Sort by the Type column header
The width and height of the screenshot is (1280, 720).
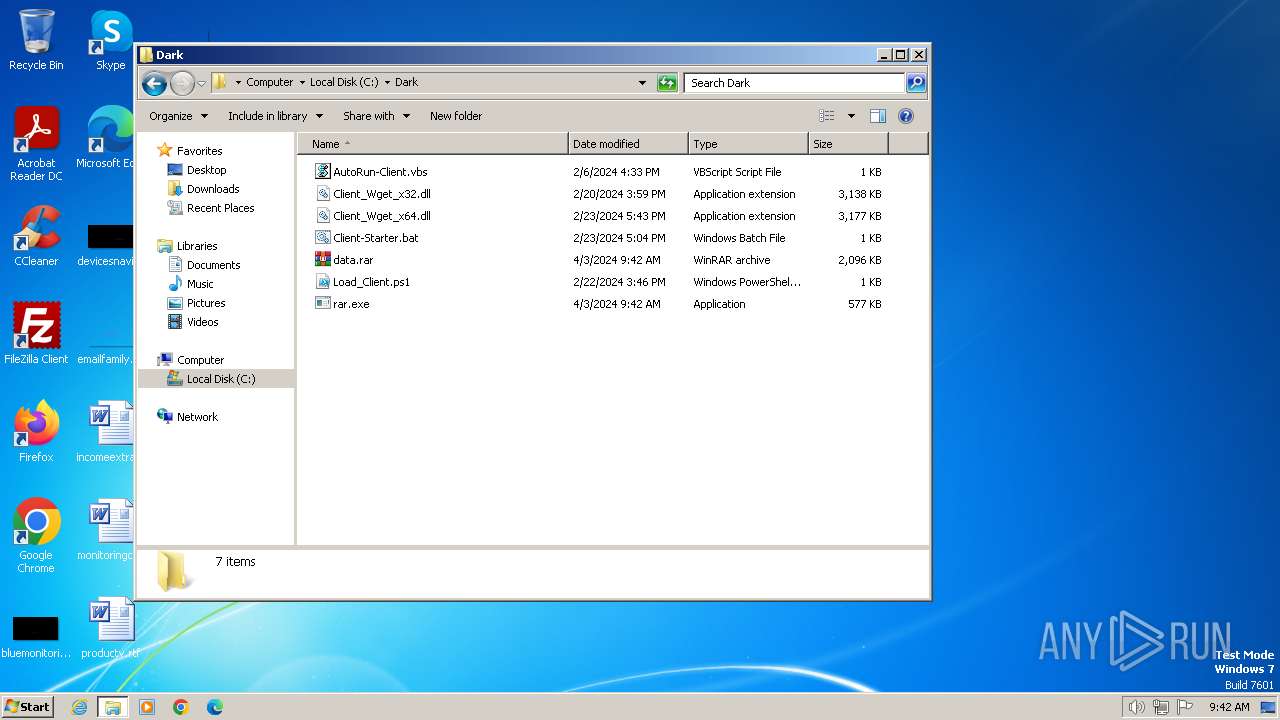point(748,144)
